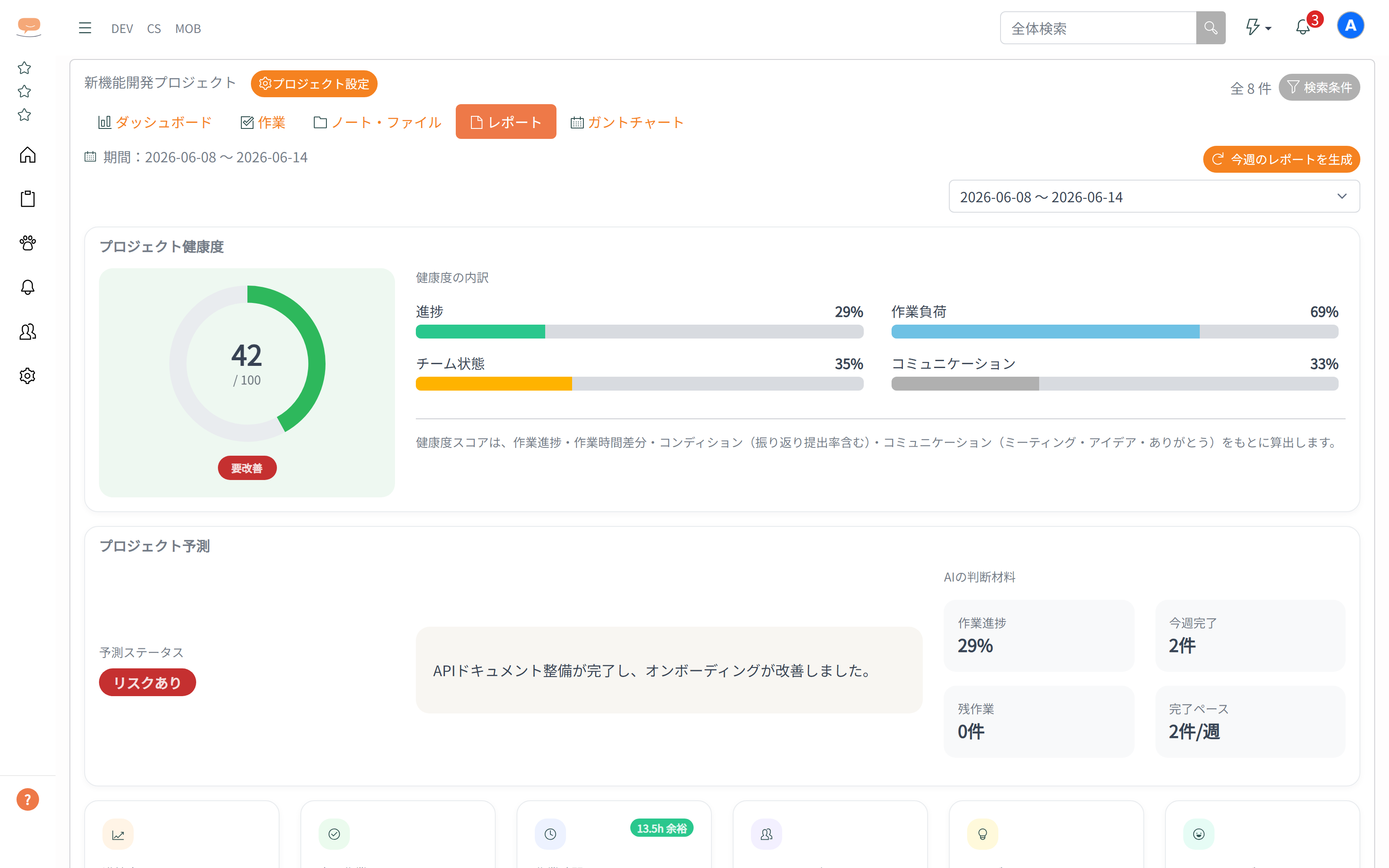This screenshot has height=868, width=1389.
Task: Open the ダッシュボード tab
Action: (x=155, y=122)
